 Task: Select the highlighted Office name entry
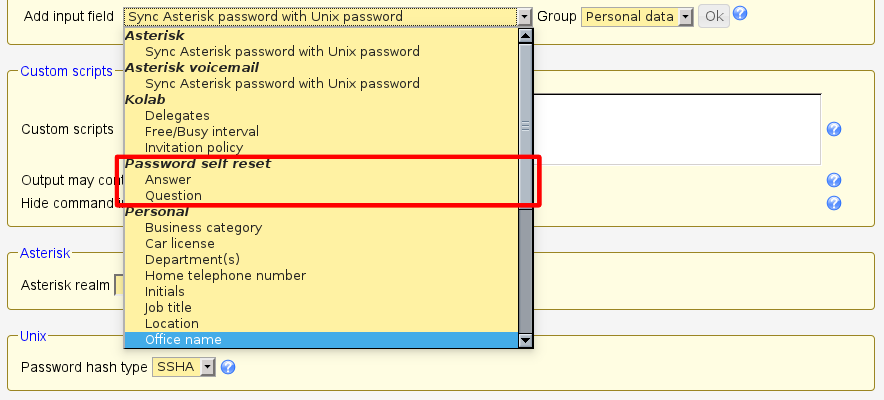point(183,340)
